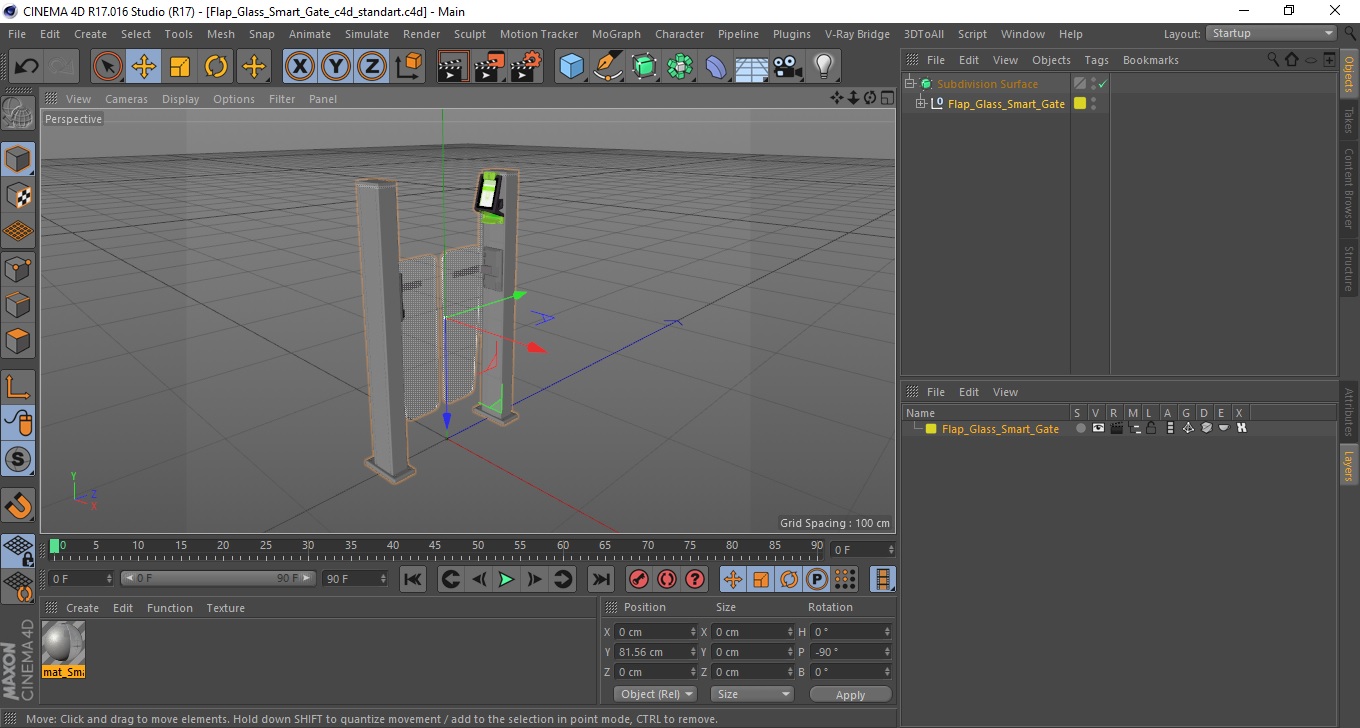Add a Subdivision Surface generator
This screenshot has height=728, width=1360.
coord(644,67)
